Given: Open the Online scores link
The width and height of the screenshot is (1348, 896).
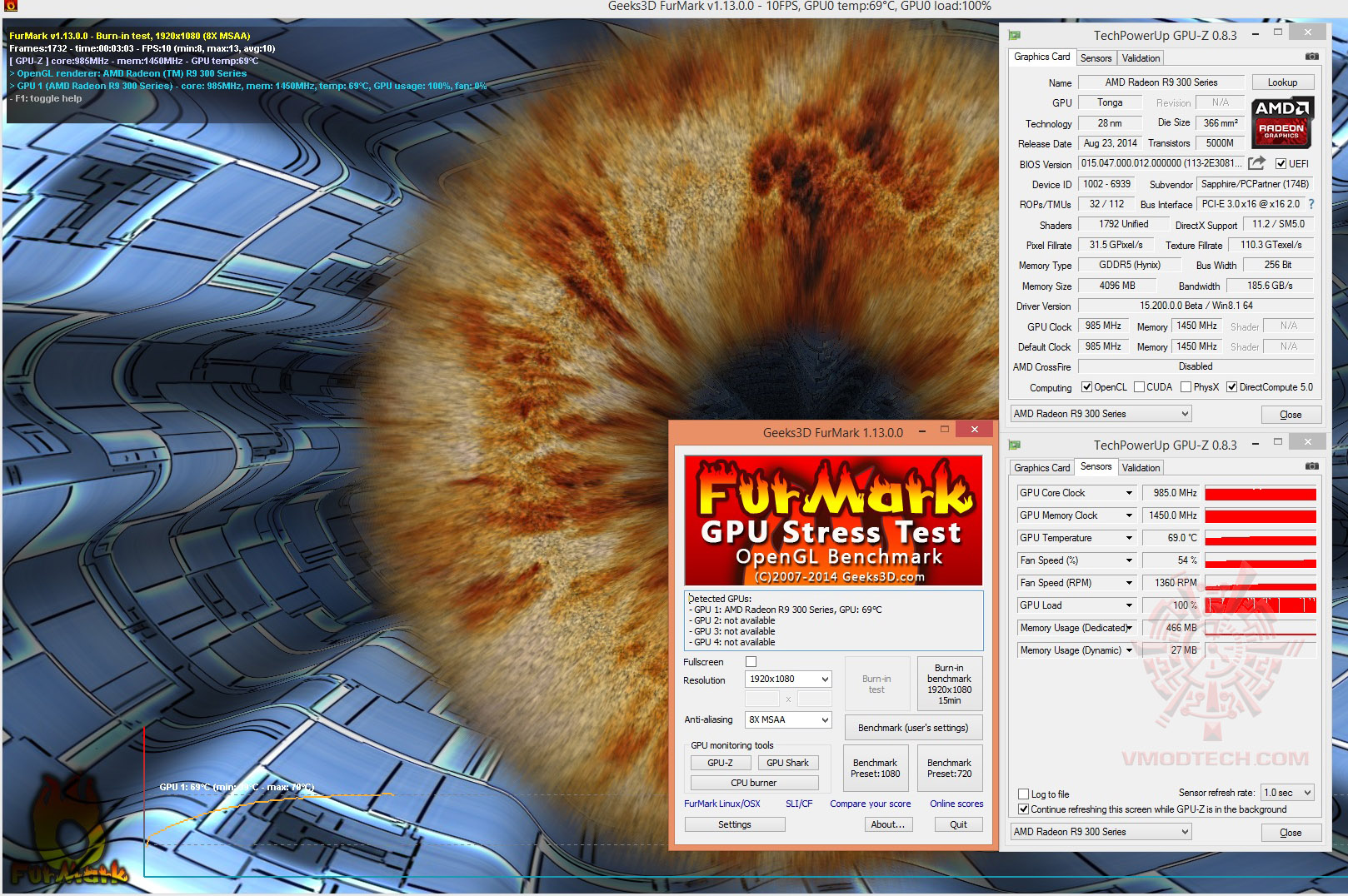Looking at the screenshot, I should coord(956,804).
